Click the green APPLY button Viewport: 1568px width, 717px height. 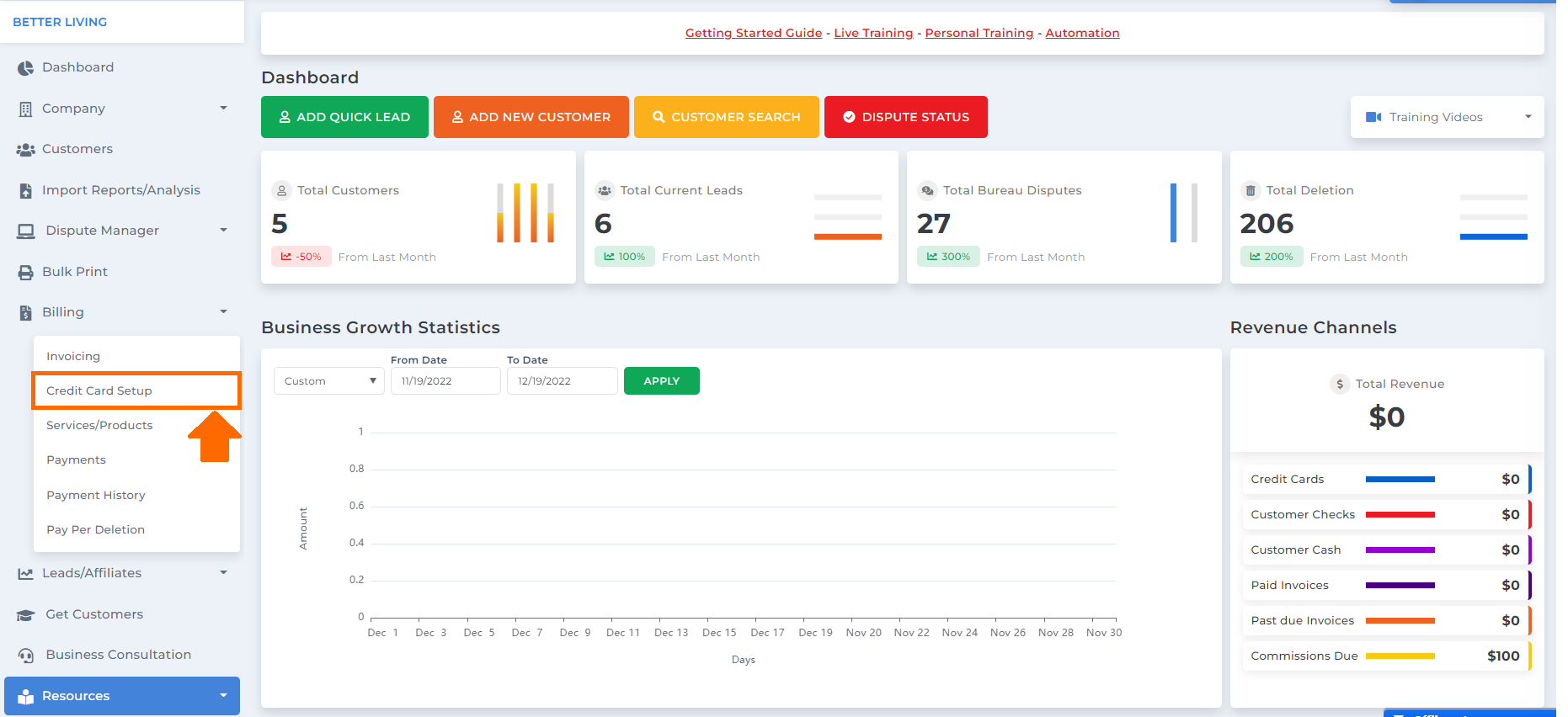[662, 381]
